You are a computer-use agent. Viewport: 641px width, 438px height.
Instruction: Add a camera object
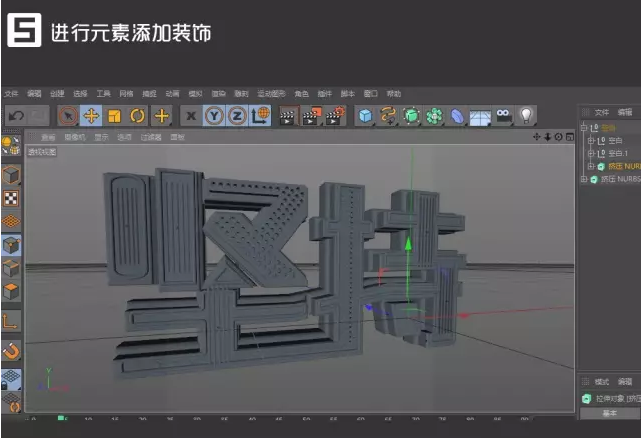(503, 116)
